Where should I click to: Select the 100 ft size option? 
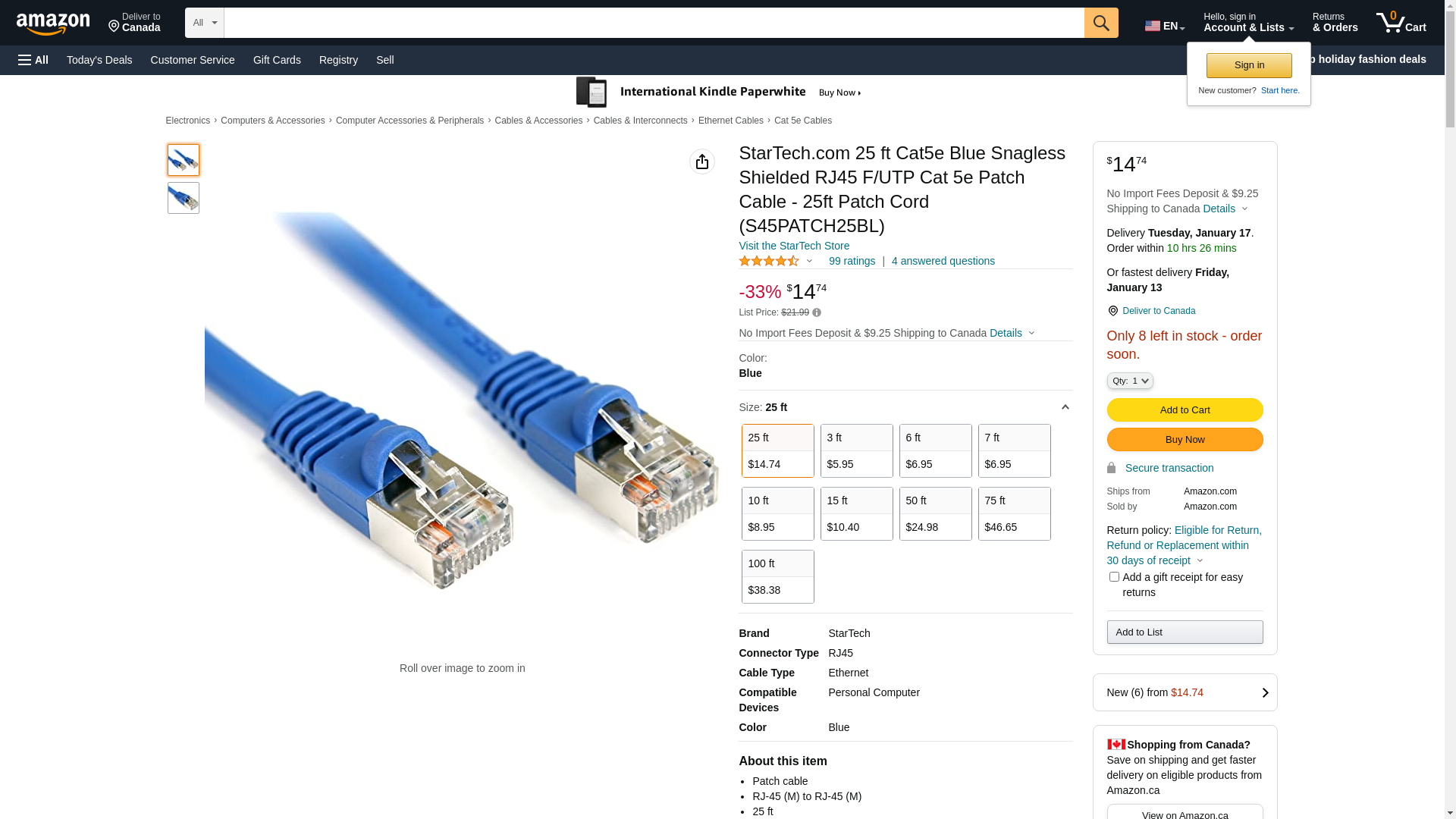click(x=777, y=576)
